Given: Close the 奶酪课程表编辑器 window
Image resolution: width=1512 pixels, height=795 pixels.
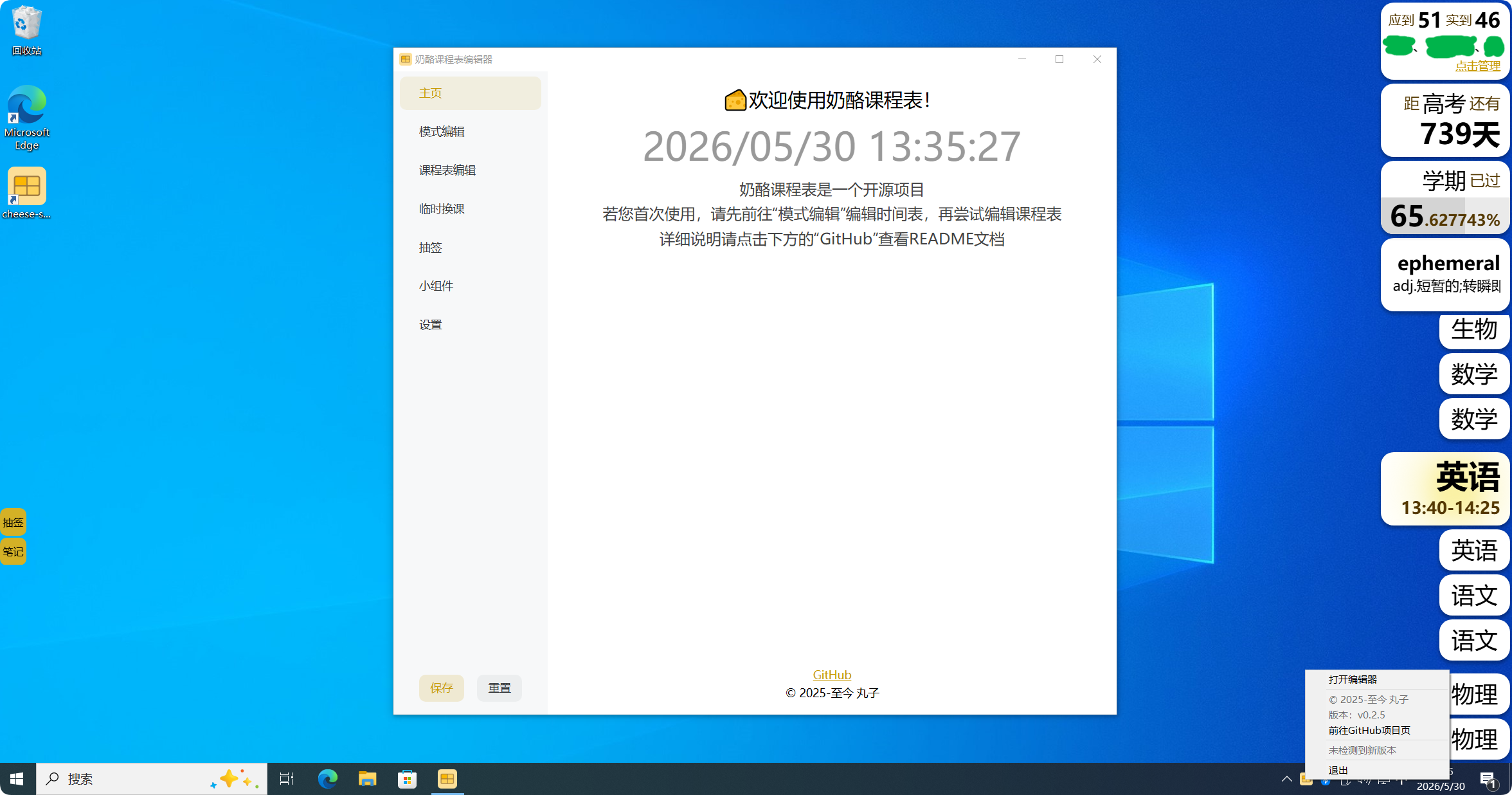Looking at the screenshot, I should (x=1097, y=59).
